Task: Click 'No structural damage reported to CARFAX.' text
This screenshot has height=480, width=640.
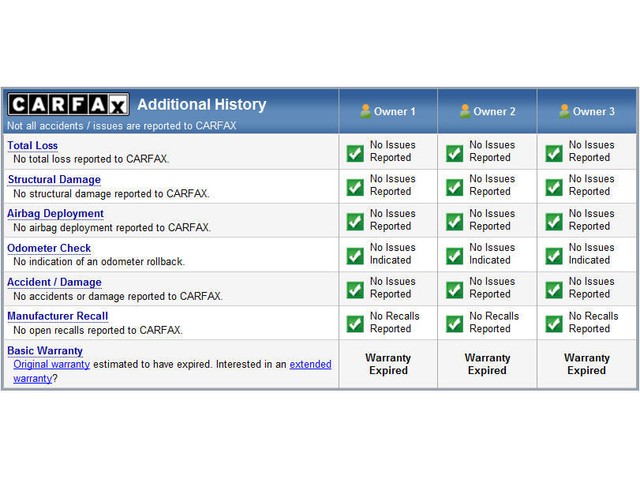Action: click(111, 193)
